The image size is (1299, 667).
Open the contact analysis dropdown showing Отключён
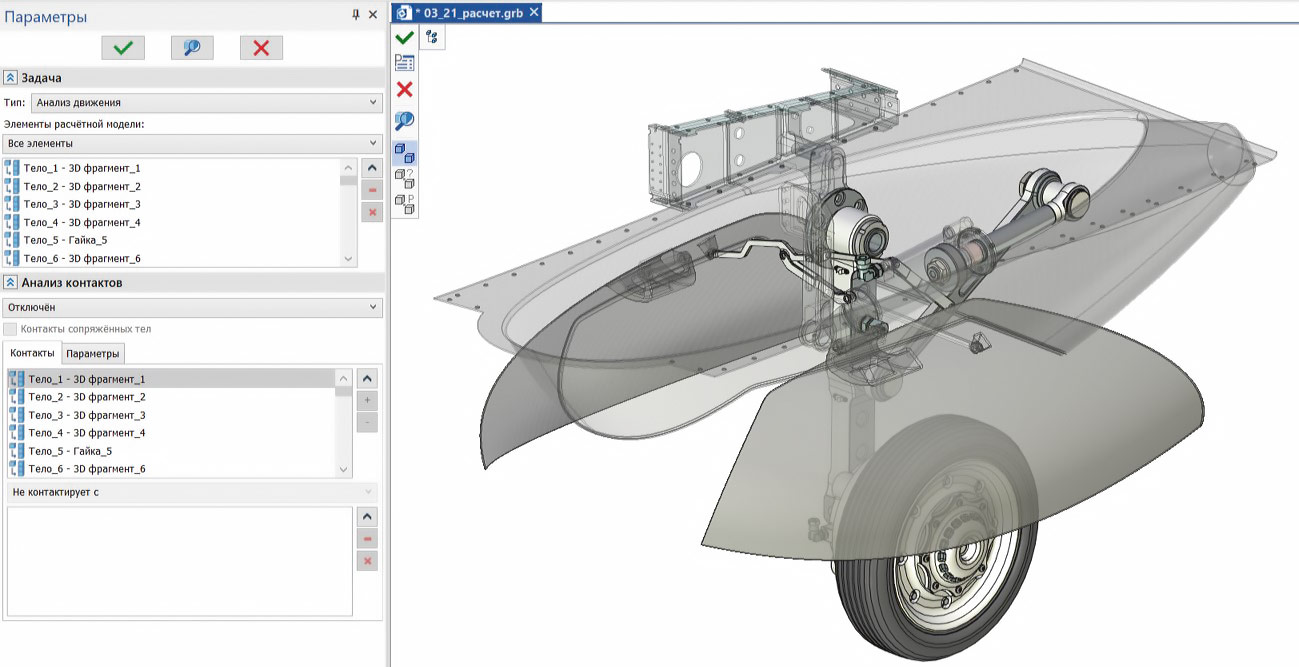click(192, 307)
